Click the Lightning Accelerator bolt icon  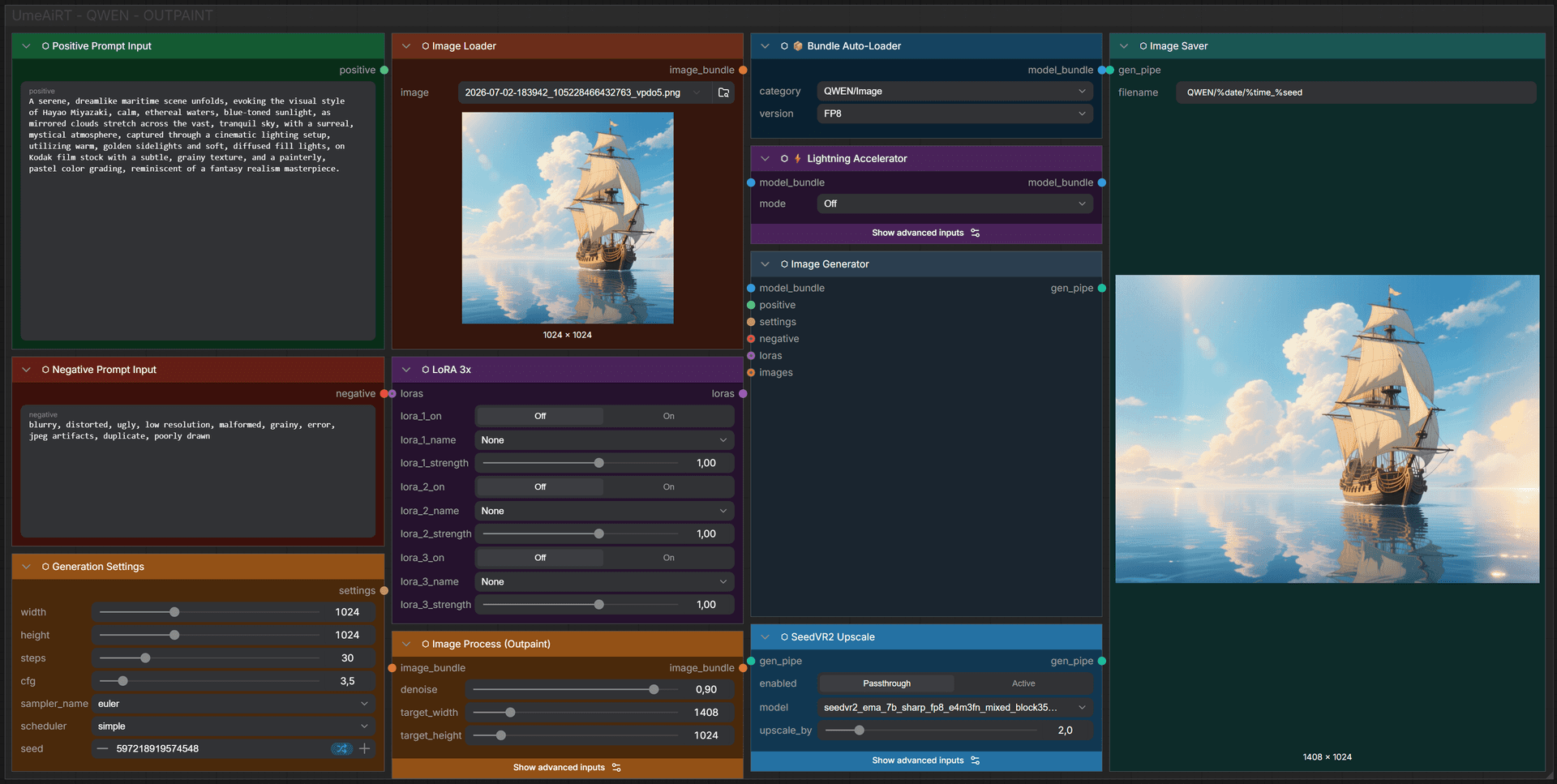click(x=798, y=159)
